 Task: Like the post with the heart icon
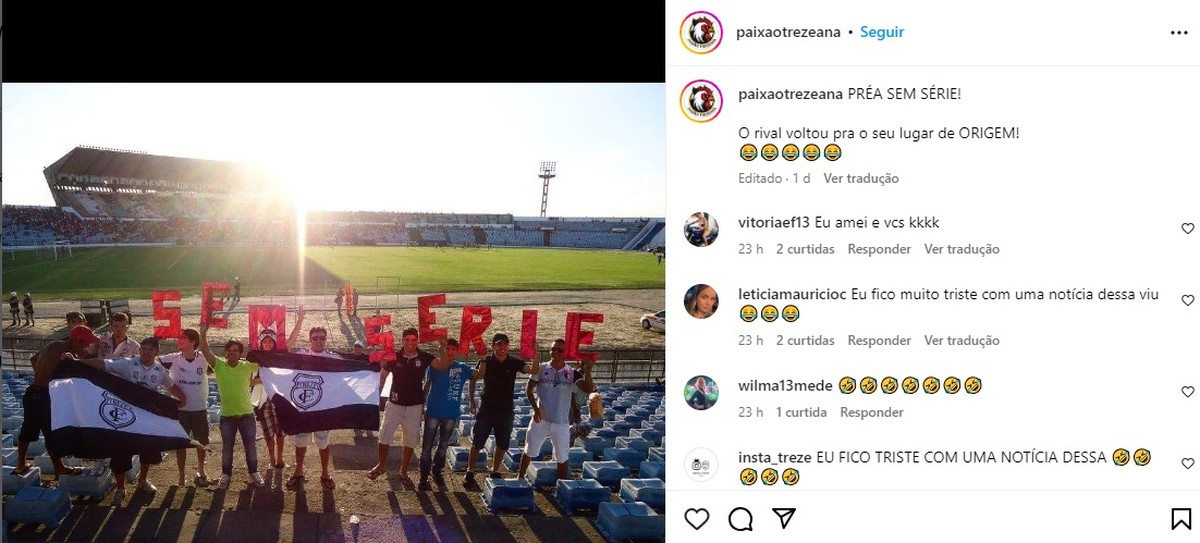click(x=697, y=518)
